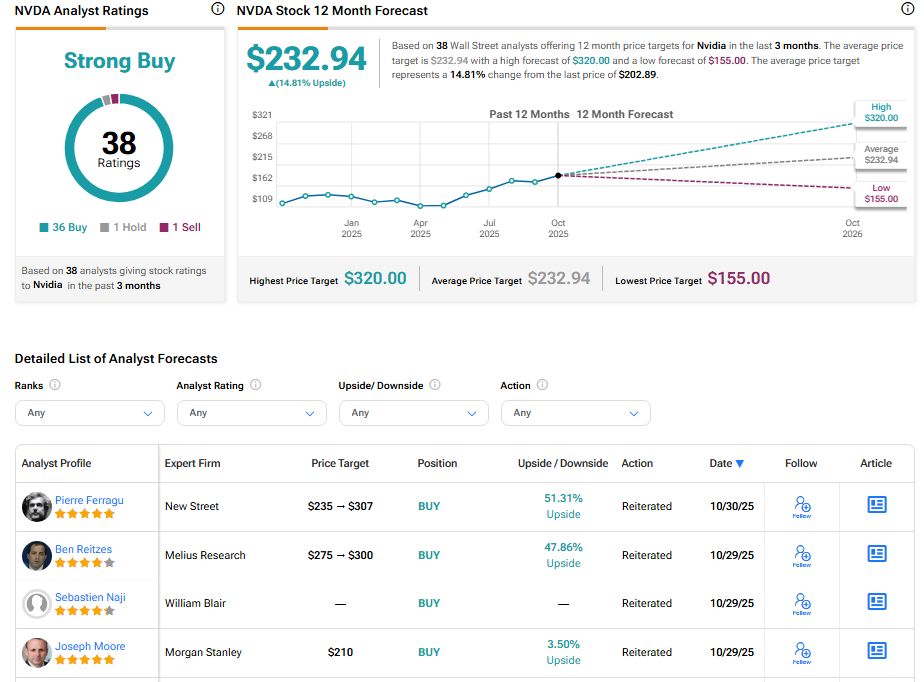Click the info icon beside NVDA Analyst Ratings
Viewport: 924px width, 682px height.
pyautogui.click(x=218, y=9)
